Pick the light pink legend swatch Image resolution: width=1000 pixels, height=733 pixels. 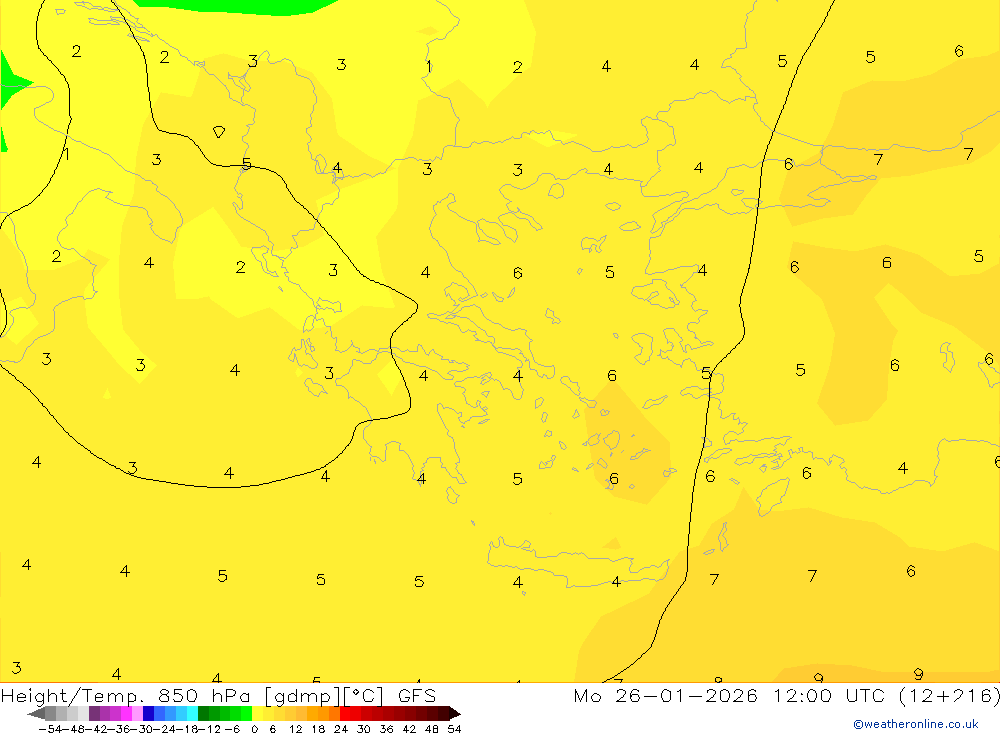click(x=137, y=713)
